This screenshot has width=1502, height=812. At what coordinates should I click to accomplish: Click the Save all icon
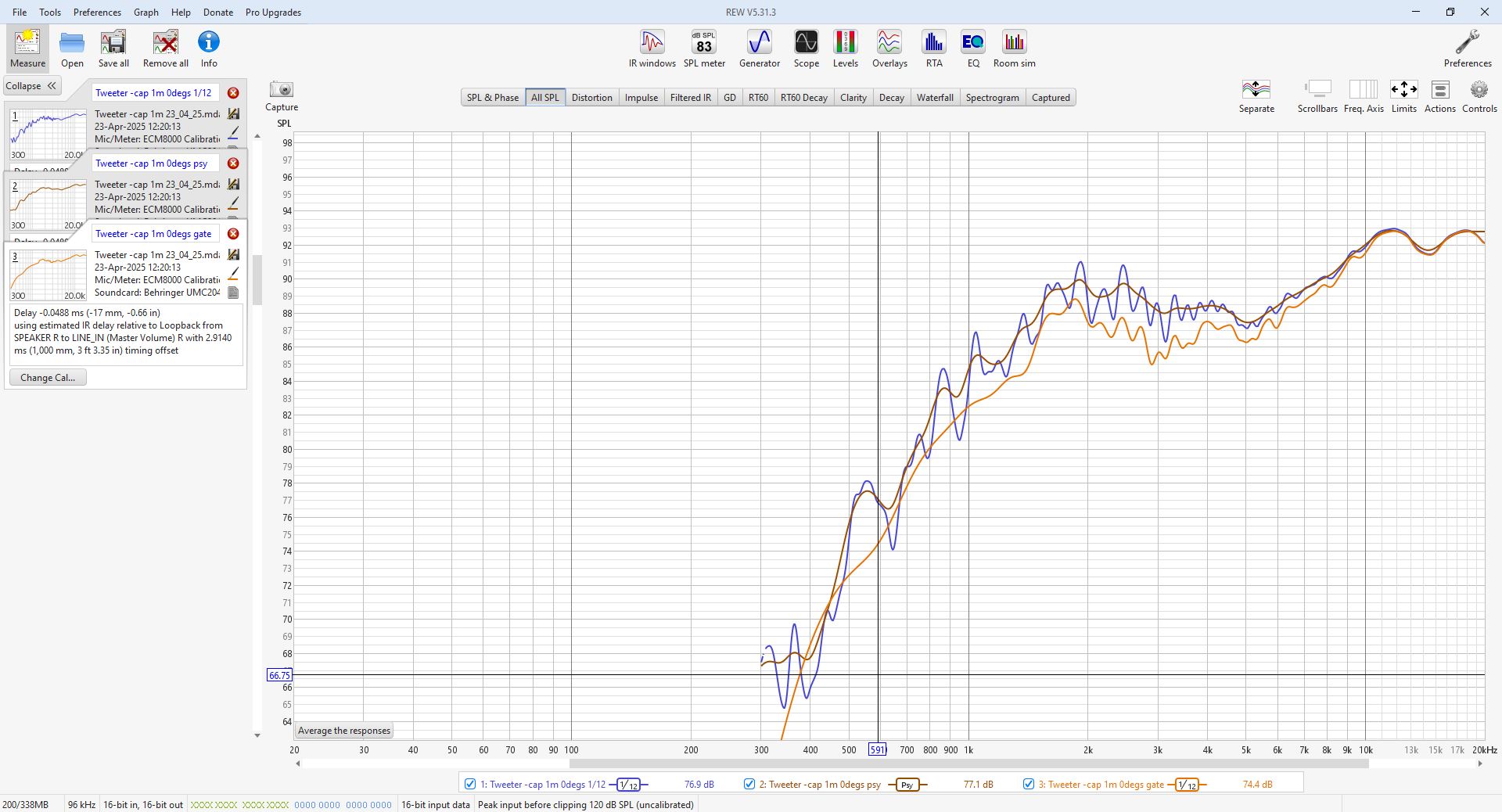tap(113, 49)
